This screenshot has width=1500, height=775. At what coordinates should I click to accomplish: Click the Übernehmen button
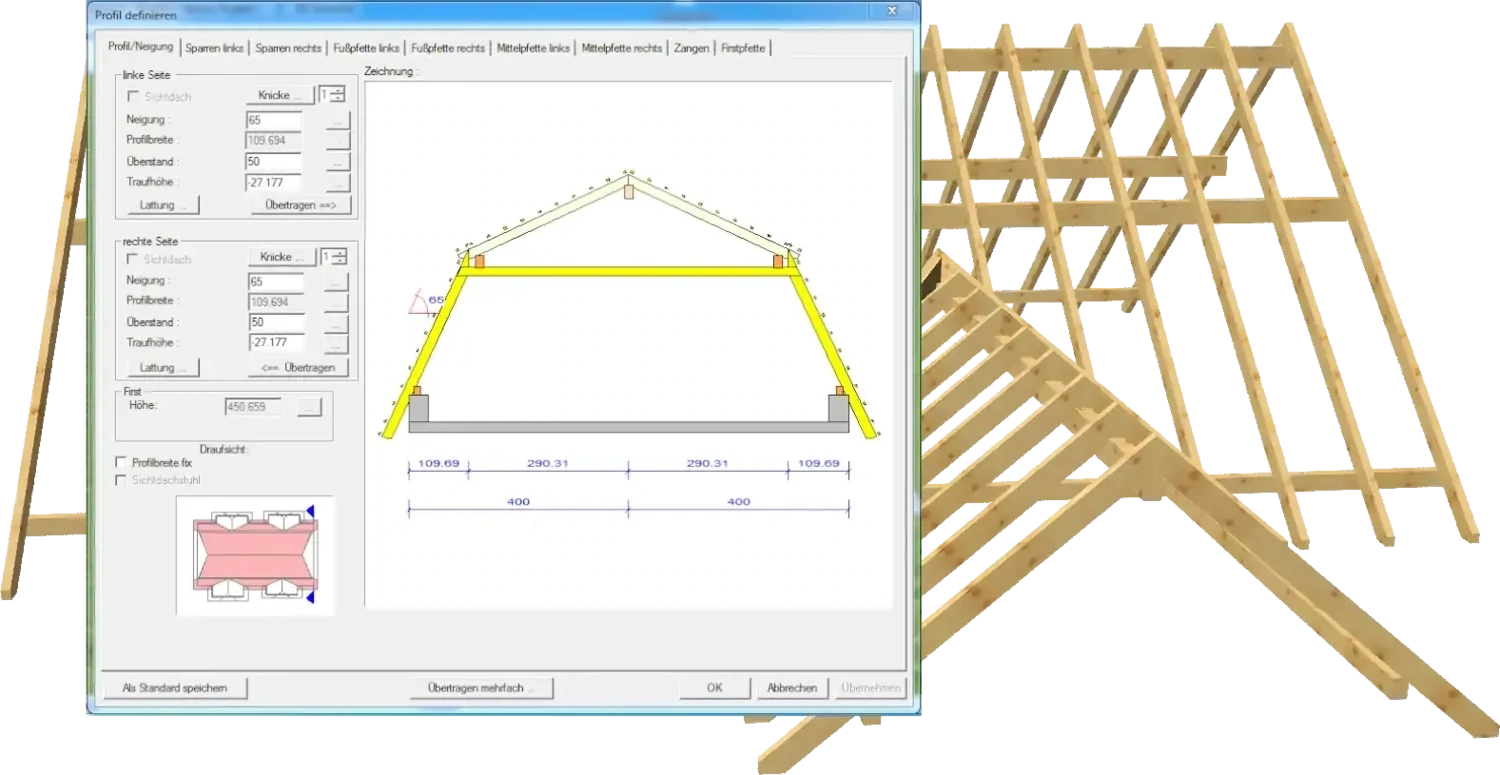(x=870, y=688)
